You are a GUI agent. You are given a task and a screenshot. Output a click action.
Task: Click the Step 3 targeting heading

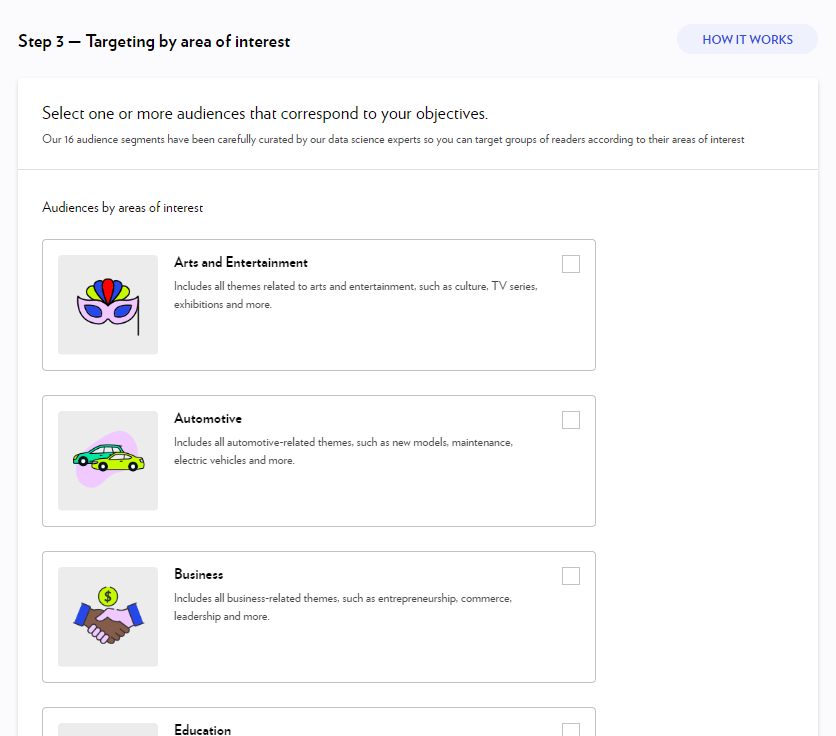pos(154,42)
